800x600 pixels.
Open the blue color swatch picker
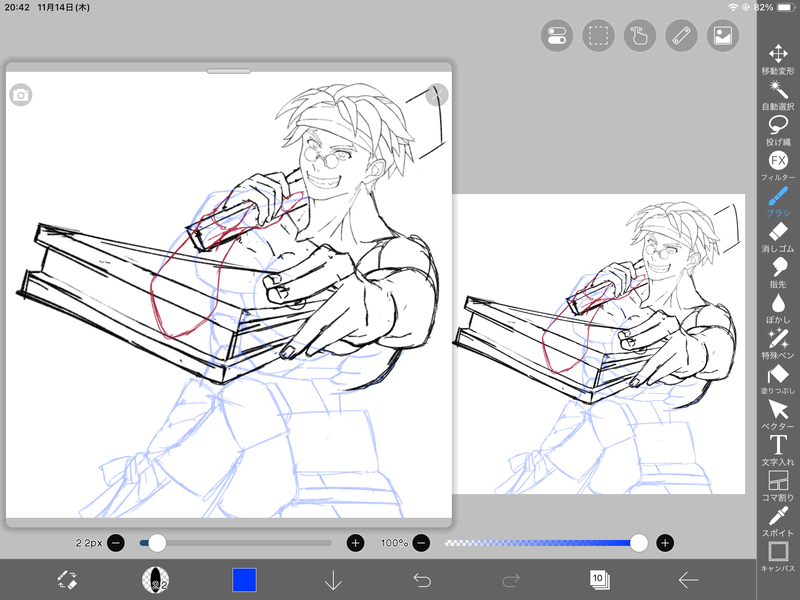(244, 580)
